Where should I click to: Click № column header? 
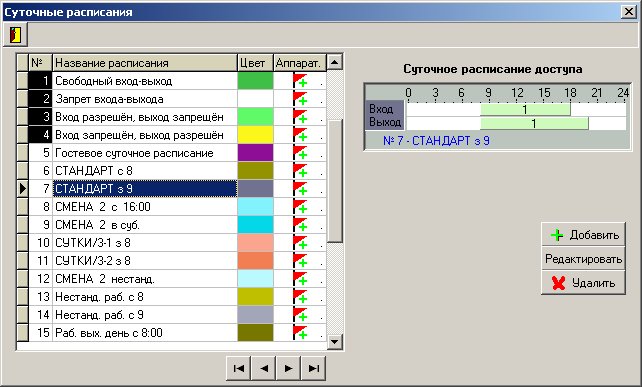click(x=40, y=63)
